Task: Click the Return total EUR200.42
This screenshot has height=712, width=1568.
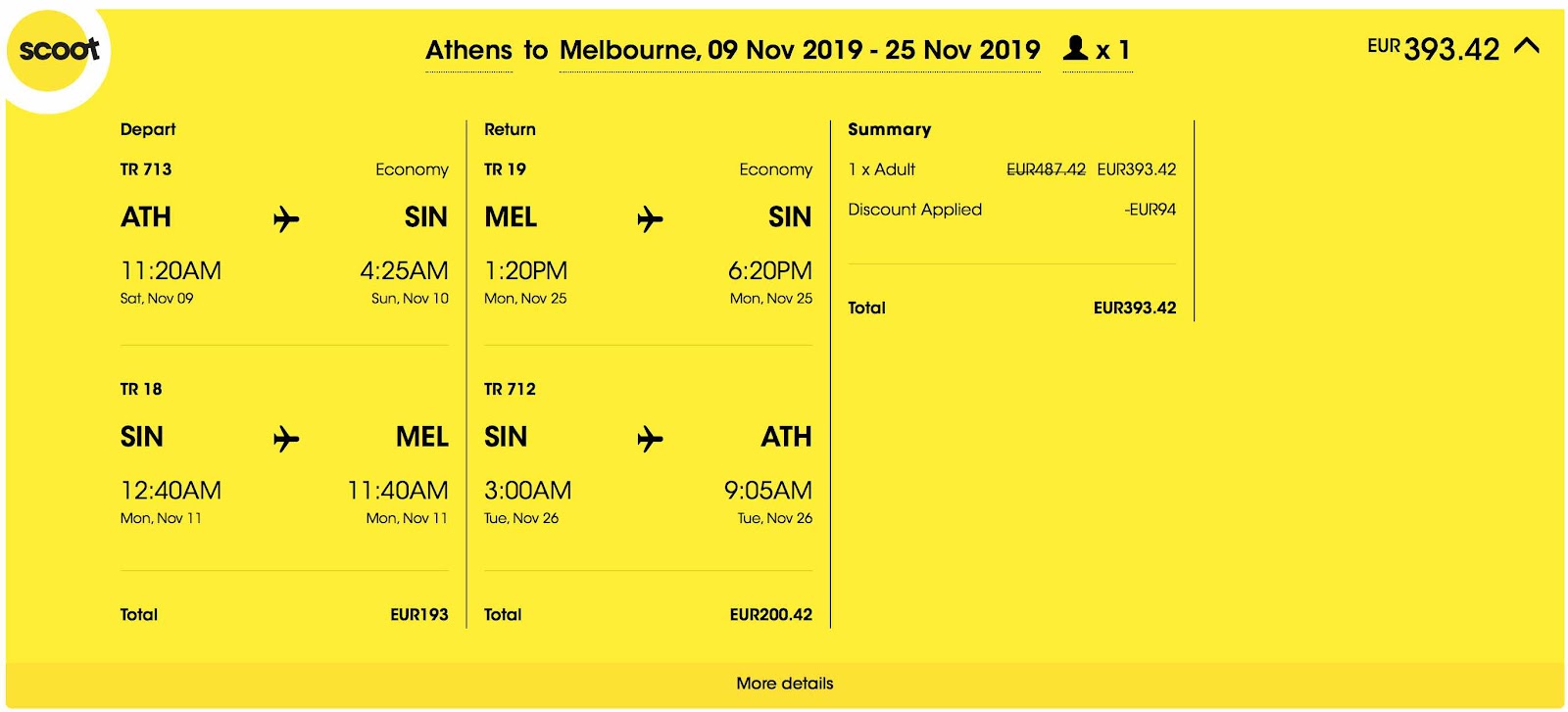Action: click(770, 615)
